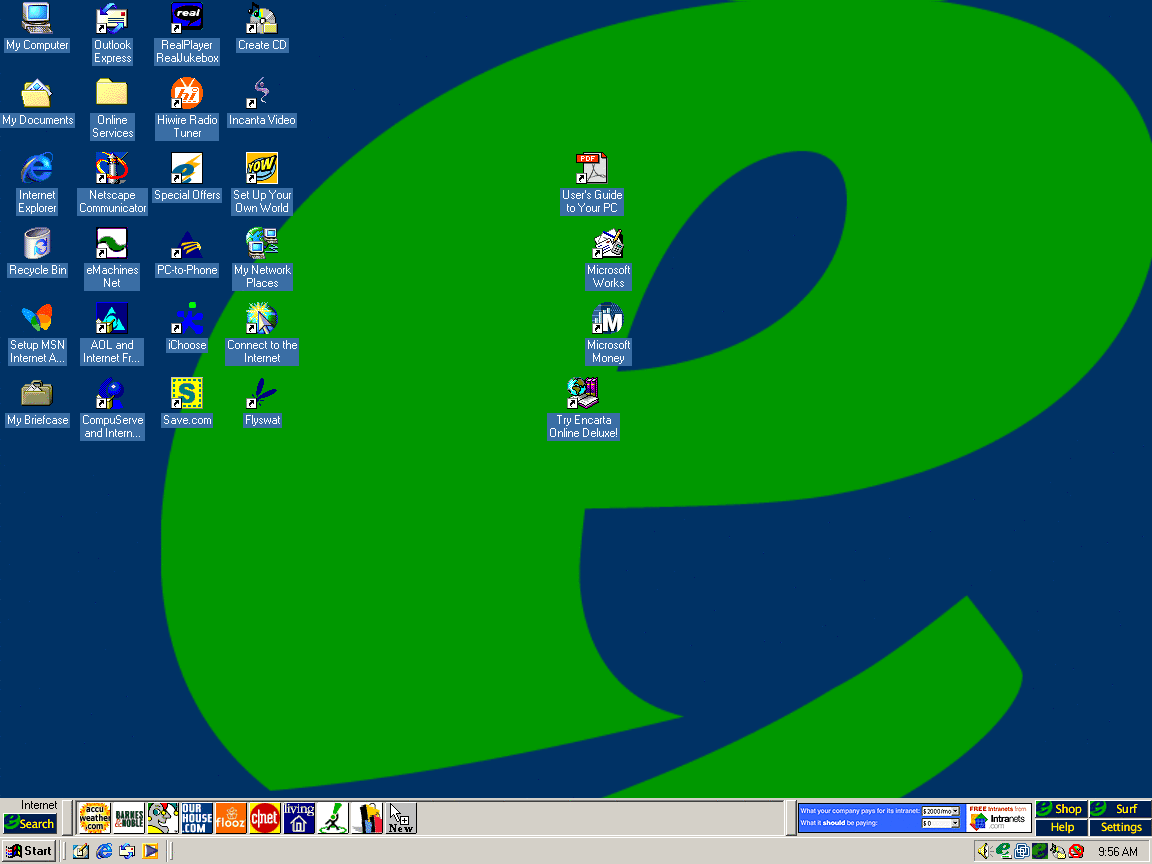Add a New shortcut to the toolbar
1152x864 pixels.
[x=401, y=818]
